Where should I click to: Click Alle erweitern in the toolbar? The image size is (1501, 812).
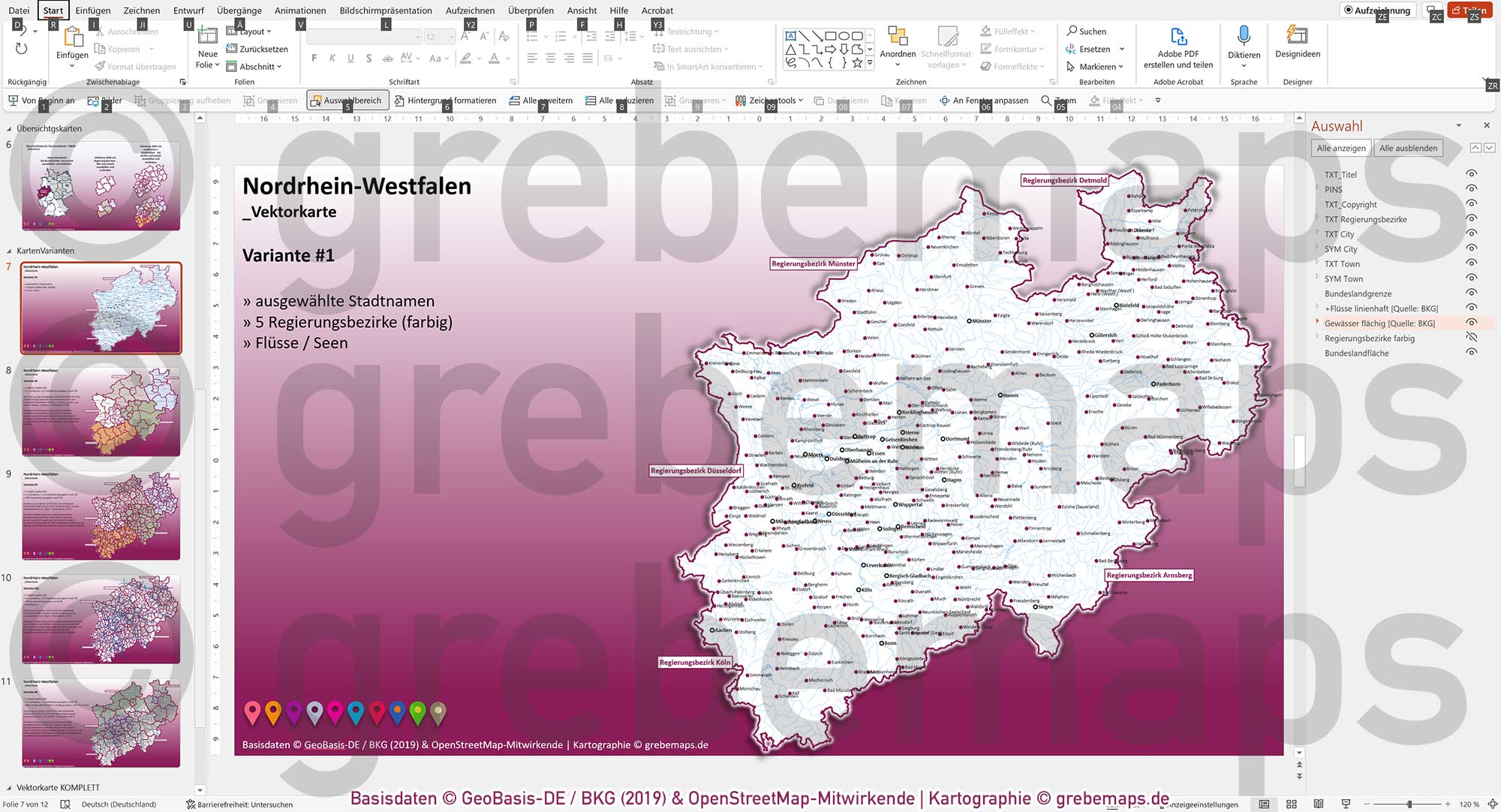coord(543,99)
